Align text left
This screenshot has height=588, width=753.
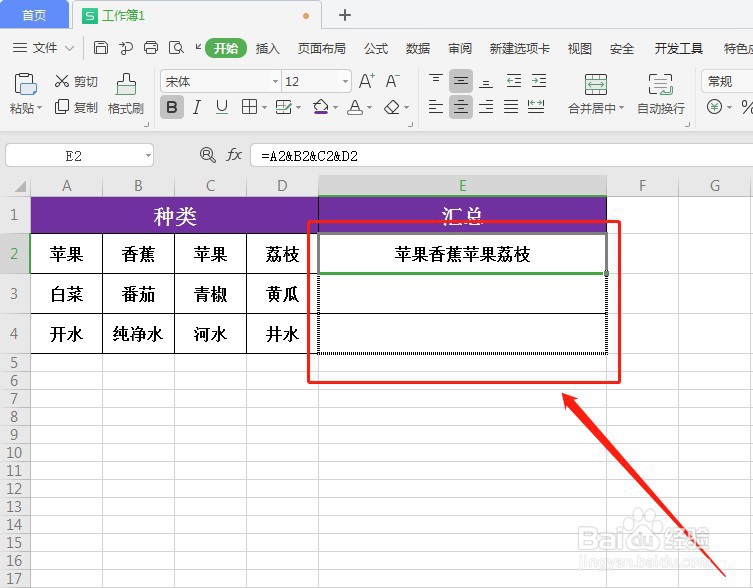[436, 107]
